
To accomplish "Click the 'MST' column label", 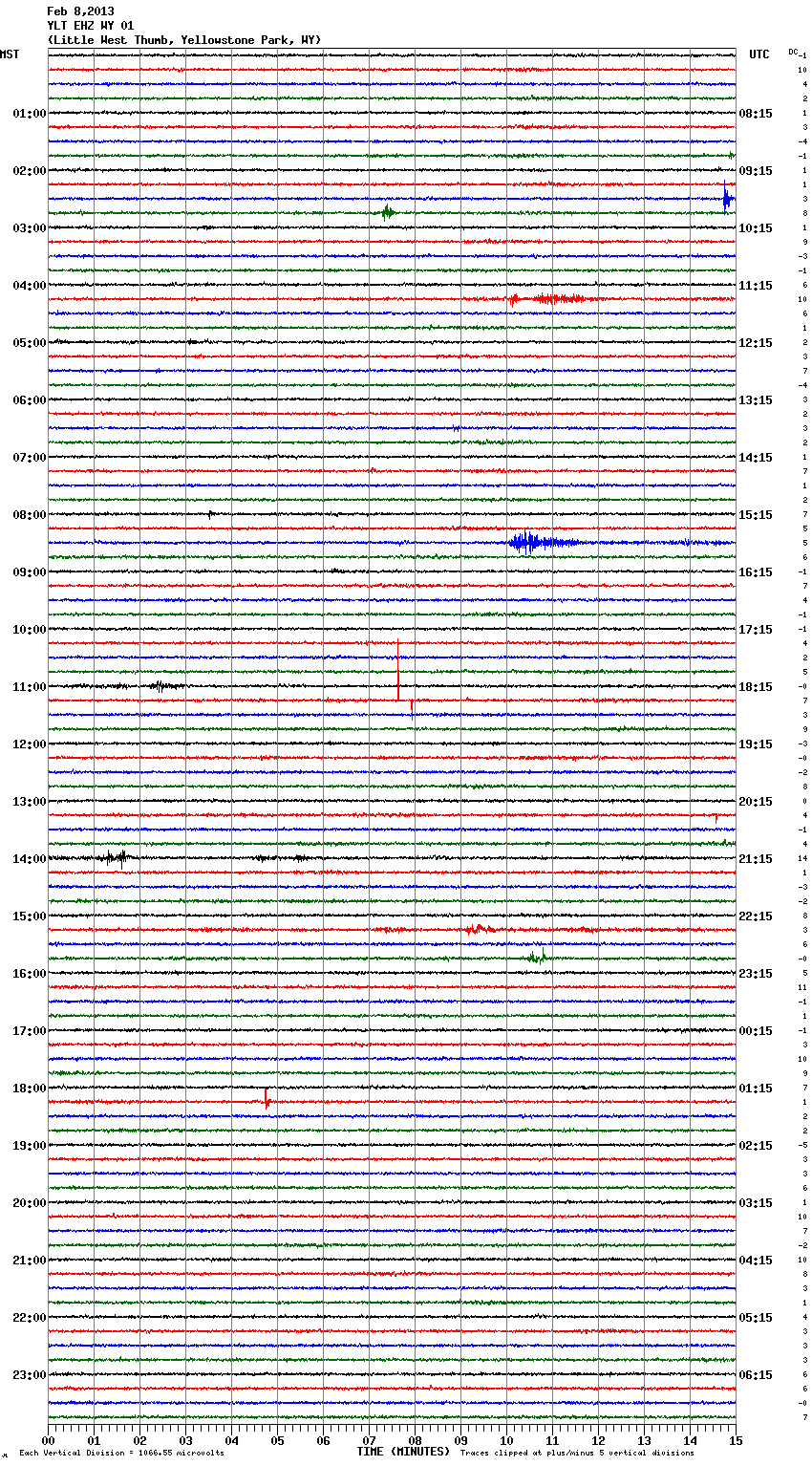I will (10, 54).
